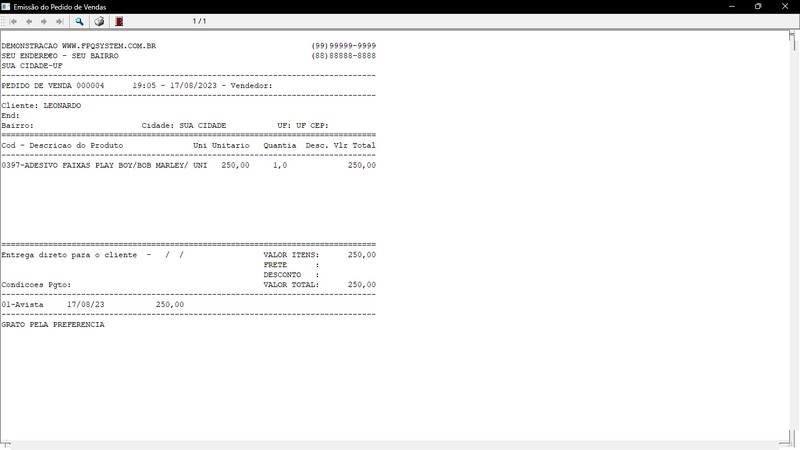
Task: Go to the first page of the report
Action: (x=14, y=21)
